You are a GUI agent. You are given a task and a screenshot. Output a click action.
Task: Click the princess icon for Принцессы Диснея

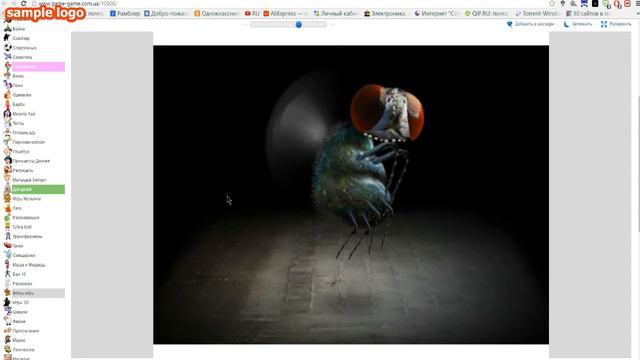coord(8,161)
